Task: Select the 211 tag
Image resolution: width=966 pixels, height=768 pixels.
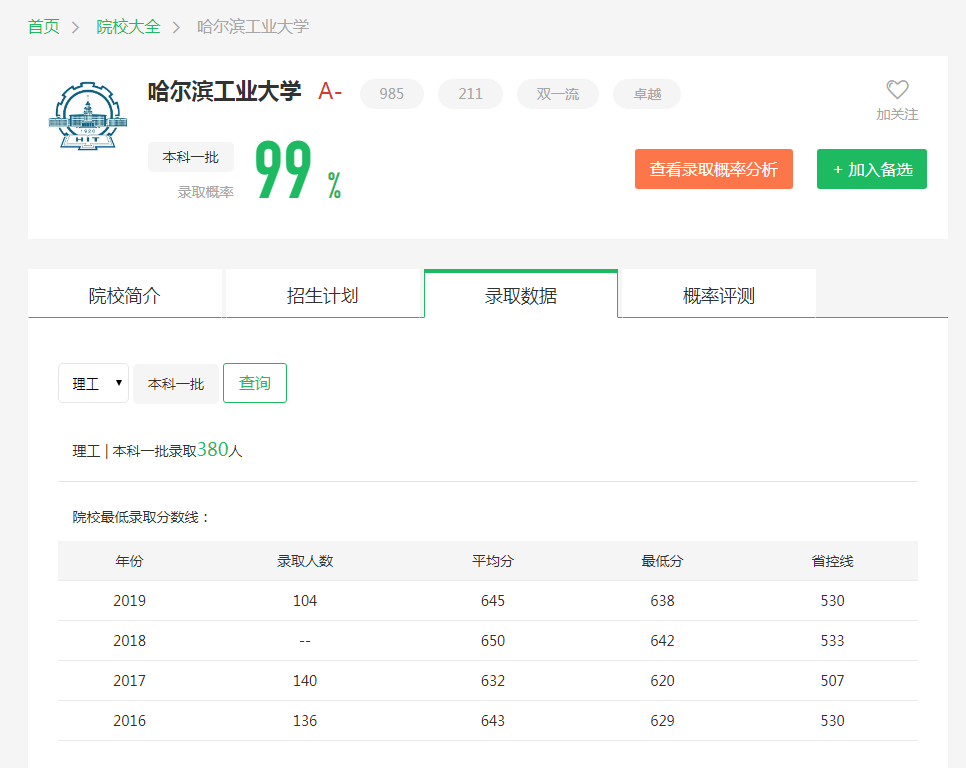Action: tap(470, 94)
